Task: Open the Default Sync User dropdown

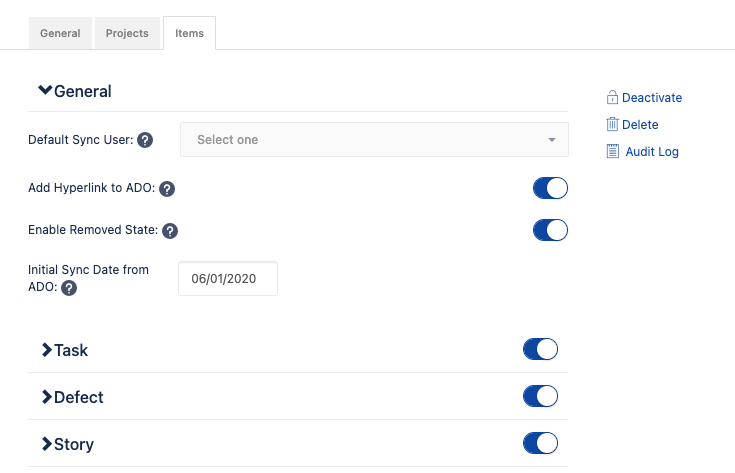Action: pos(374,140)
